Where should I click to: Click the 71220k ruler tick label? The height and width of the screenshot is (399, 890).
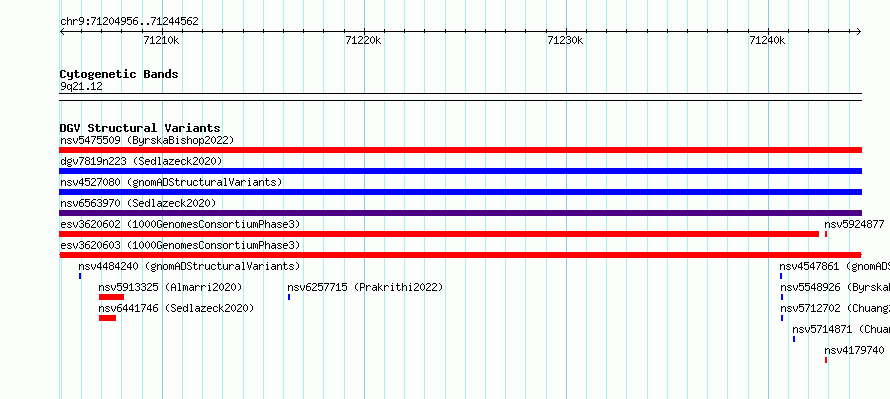pos(364,40)
